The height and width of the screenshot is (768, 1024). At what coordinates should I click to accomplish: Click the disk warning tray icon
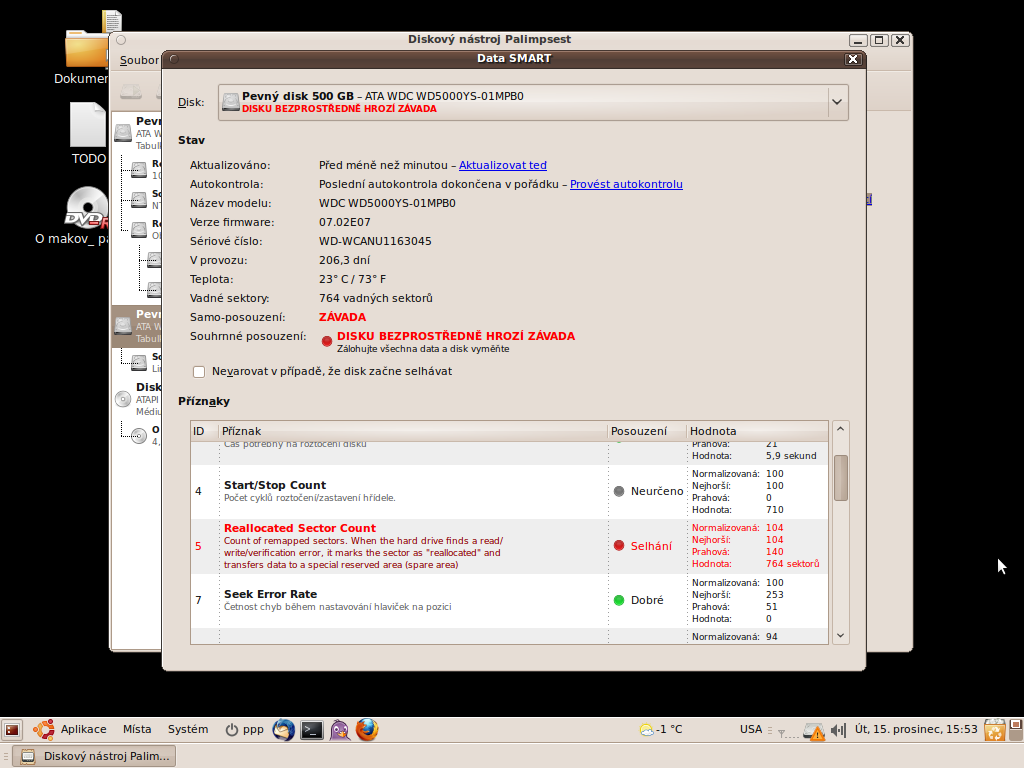pyautogui.click(x=814, y=731)
